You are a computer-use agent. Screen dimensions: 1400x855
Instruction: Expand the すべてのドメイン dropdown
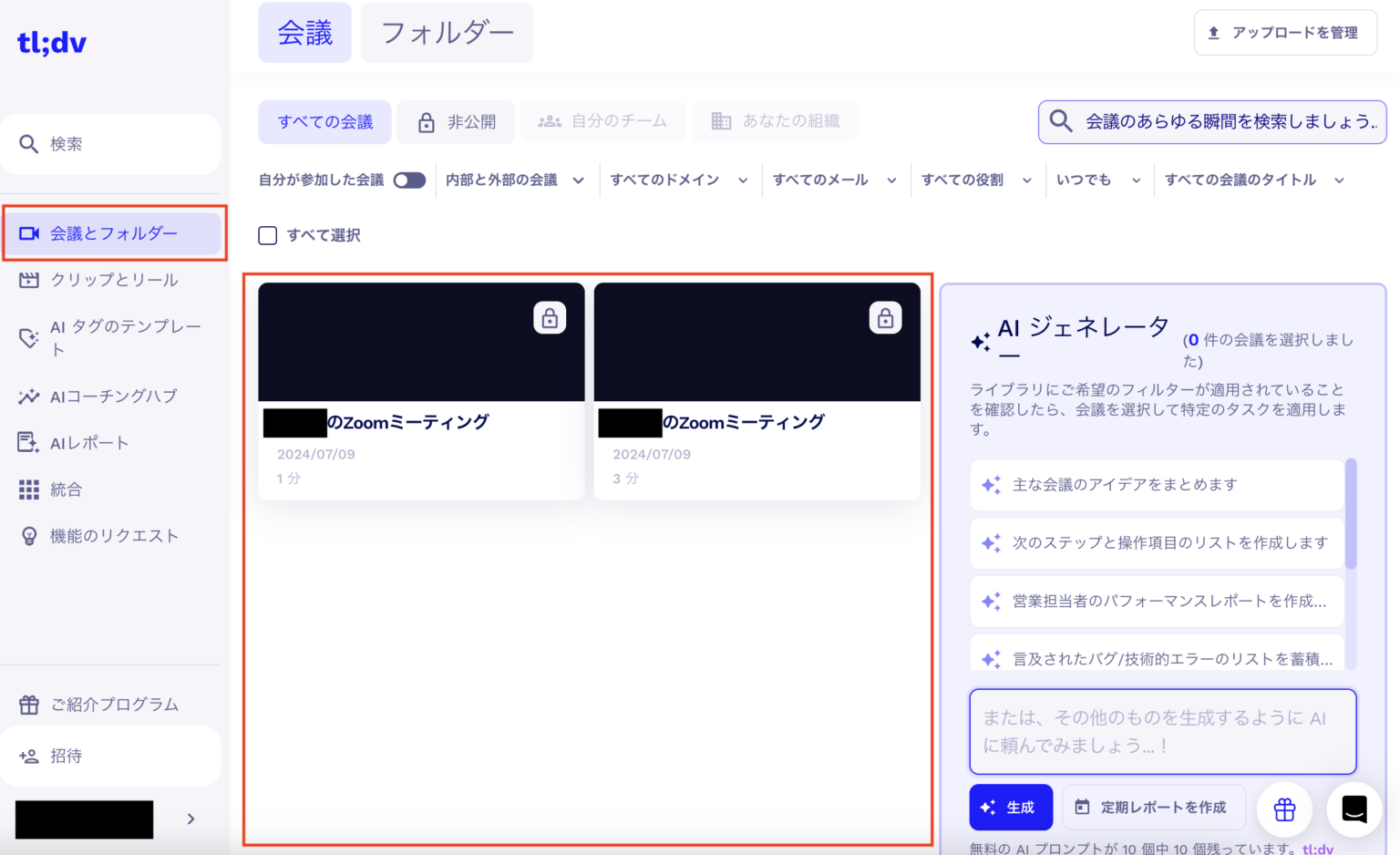coord(679,180)
